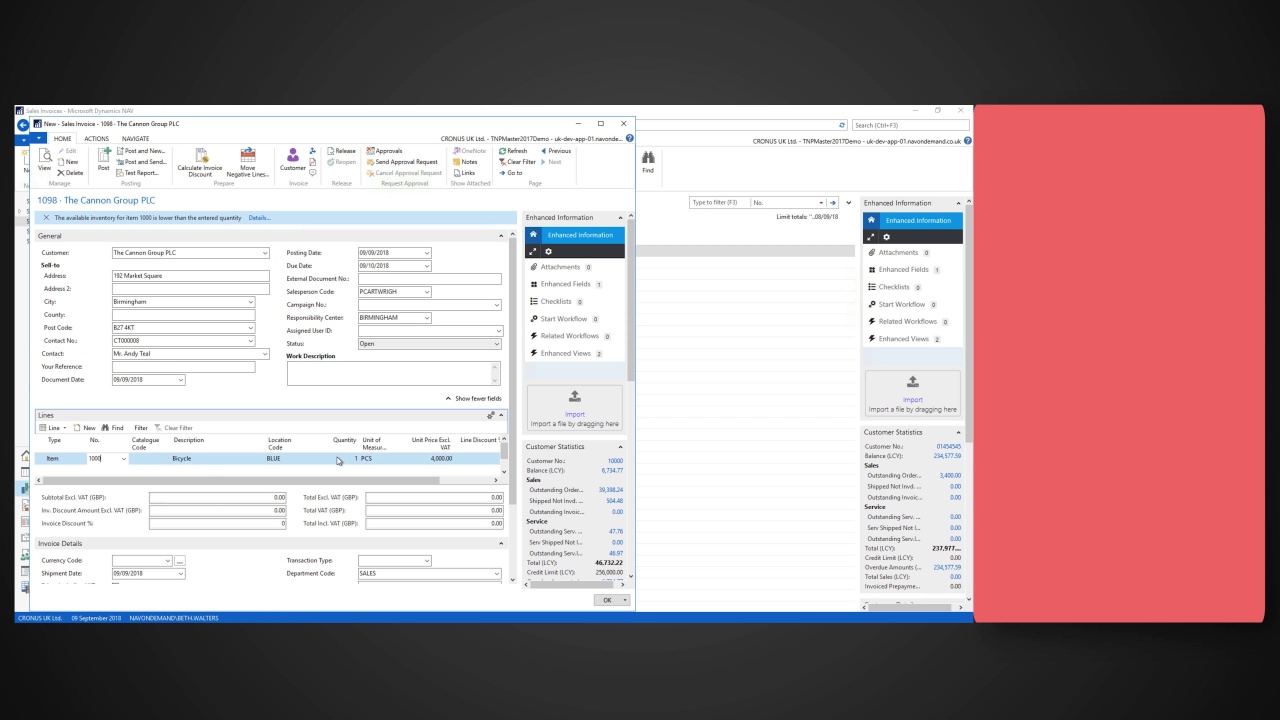Open the Customer card icon
This screenshot has width=1280, height=720.
[293, 160]
